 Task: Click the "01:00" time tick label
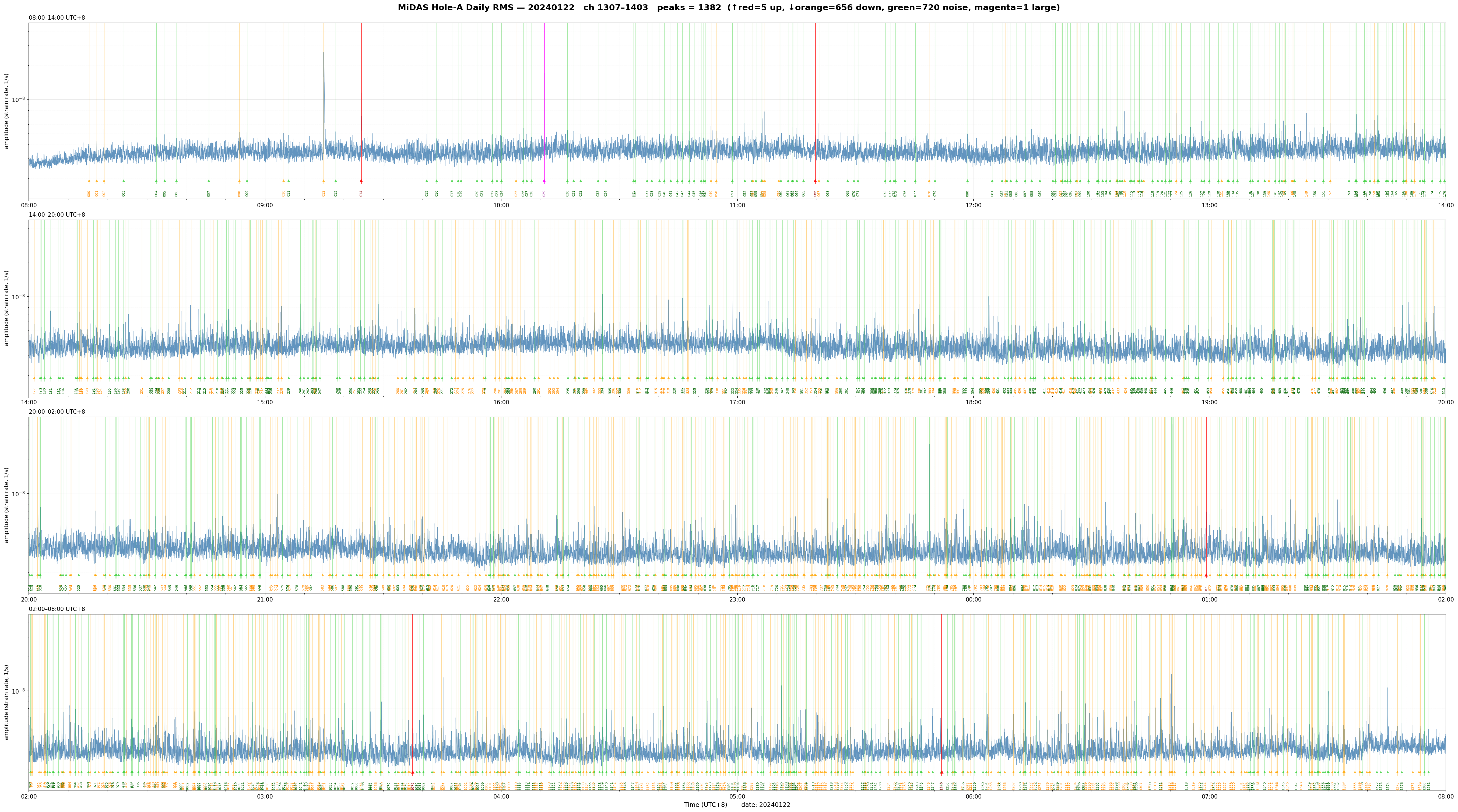(1210, 599)
